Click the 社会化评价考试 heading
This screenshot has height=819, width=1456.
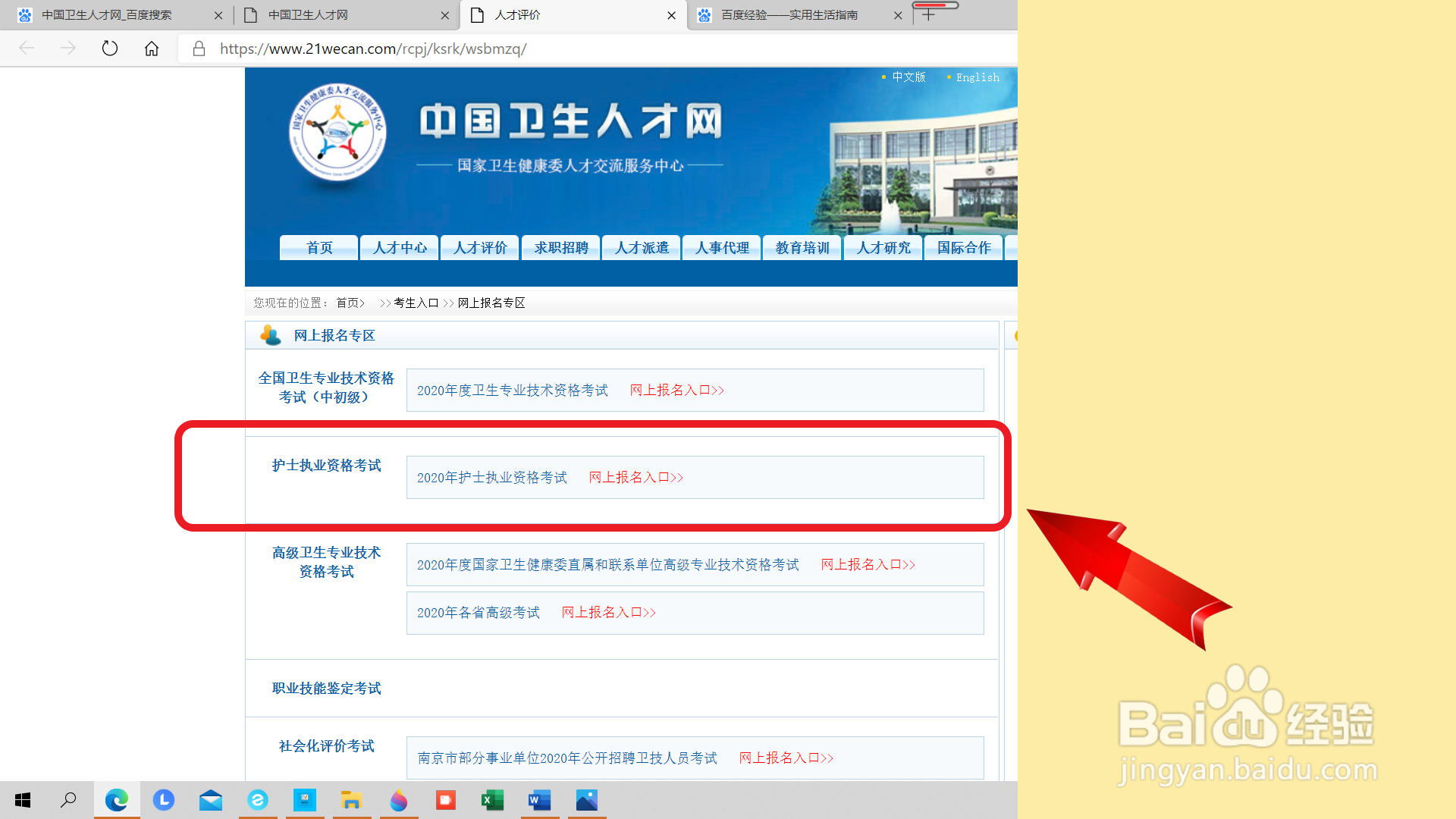tap(327, 746)
